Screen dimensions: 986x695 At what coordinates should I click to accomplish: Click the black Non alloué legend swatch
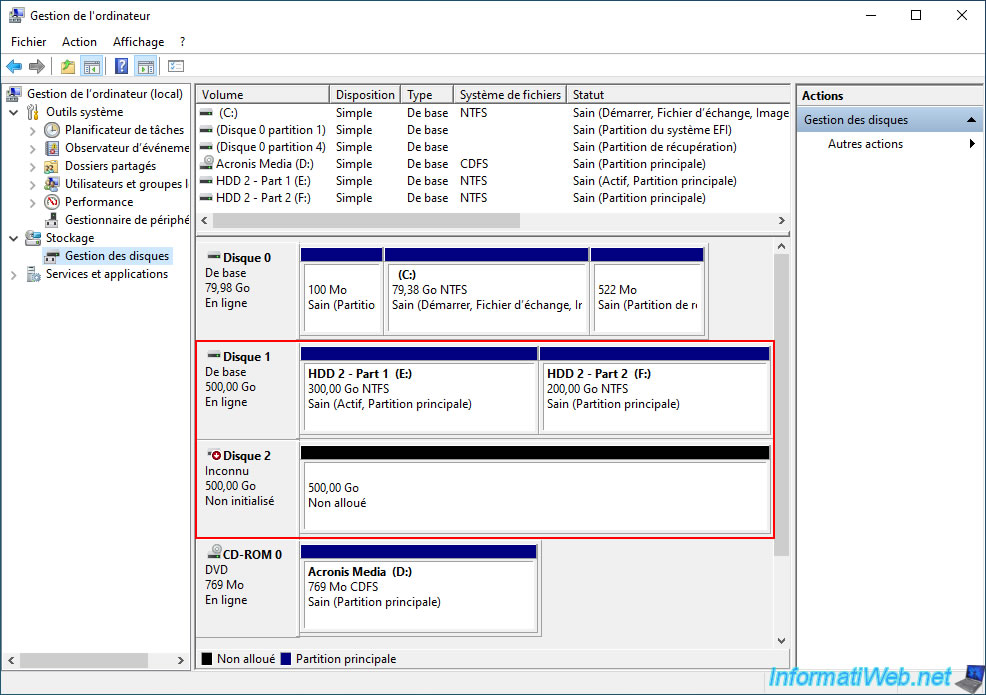tap(207, 659)
